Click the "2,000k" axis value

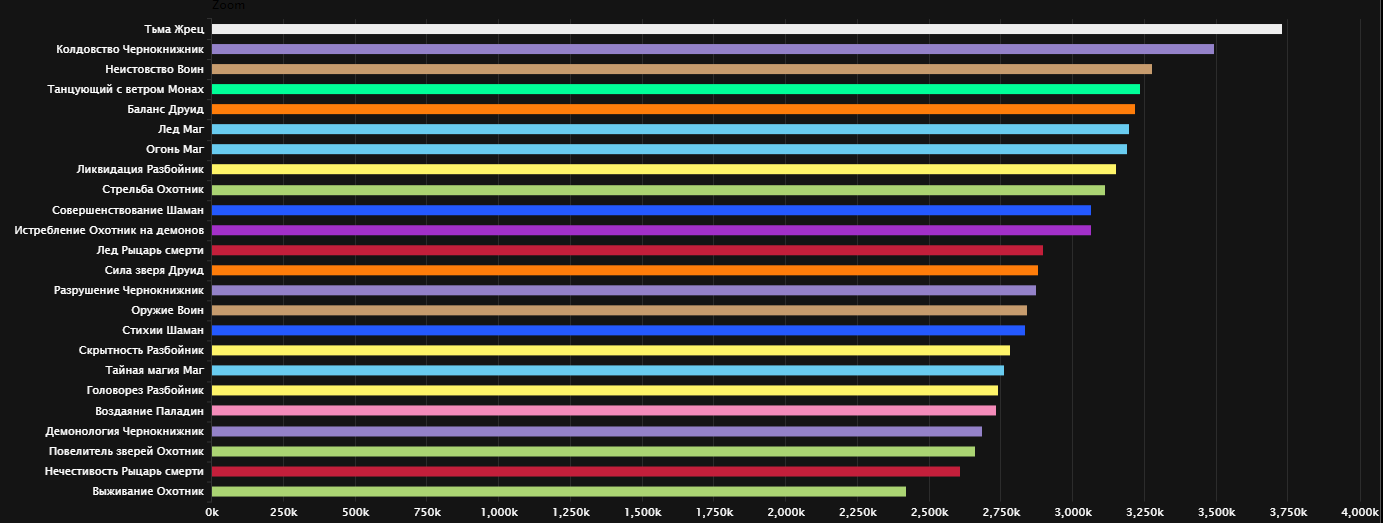786,512
